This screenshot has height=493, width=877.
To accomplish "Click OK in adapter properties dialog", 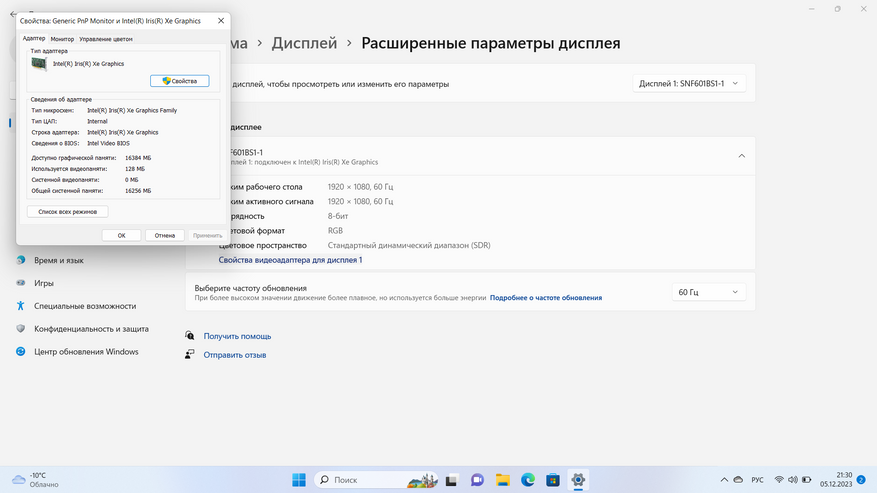I will [122, 236].
